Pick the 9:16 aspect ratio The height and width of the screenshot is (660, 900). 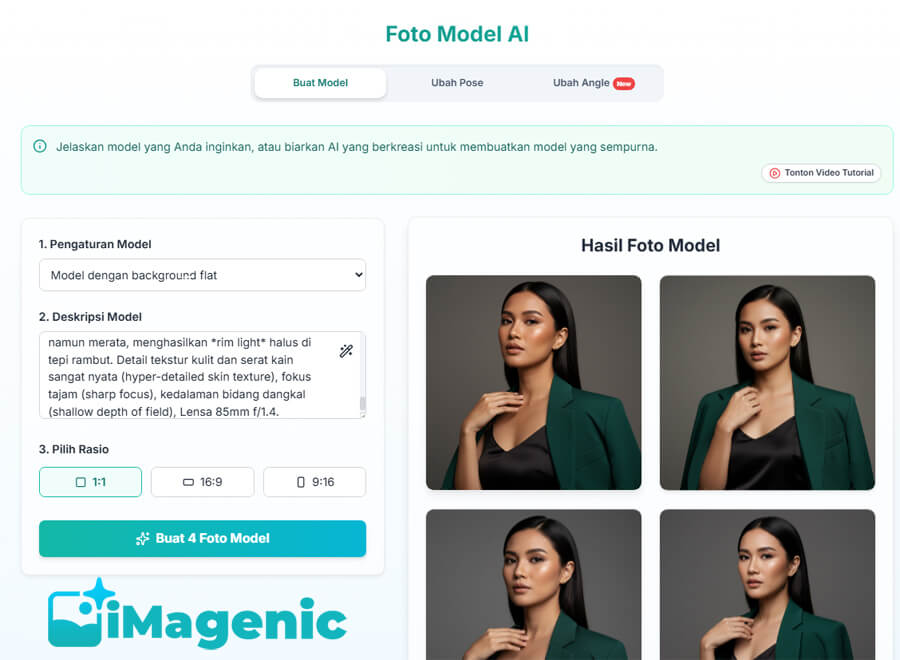click(x=315, y=482)
